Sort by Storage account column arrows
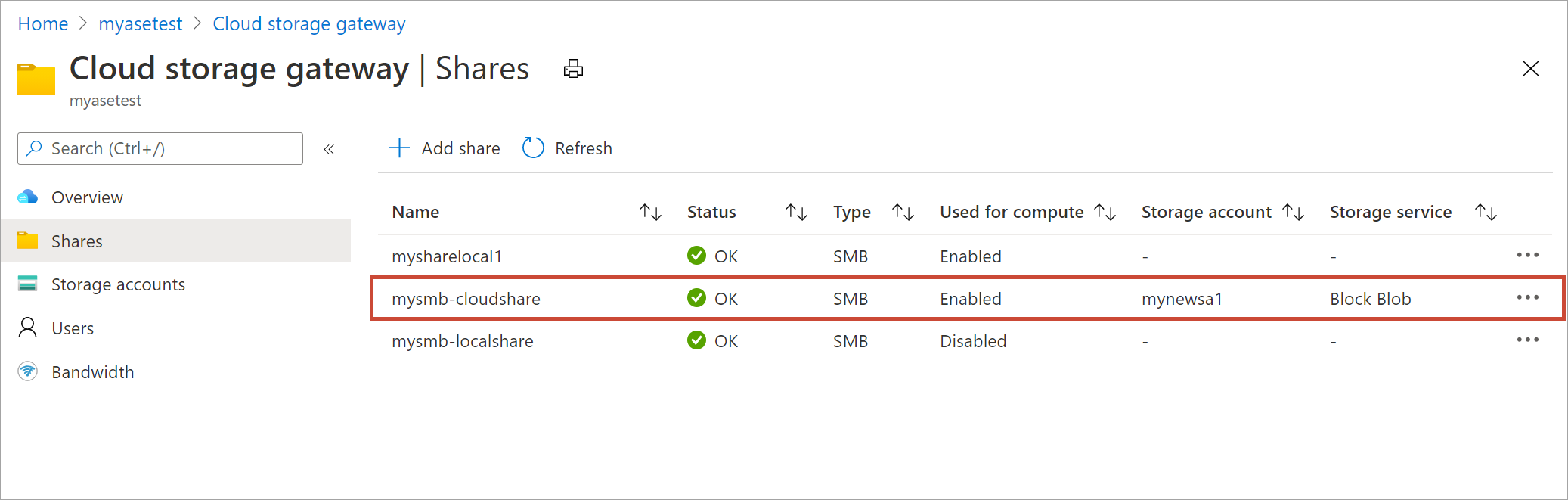The image size is (1568, 500). tap(1294, 213)
